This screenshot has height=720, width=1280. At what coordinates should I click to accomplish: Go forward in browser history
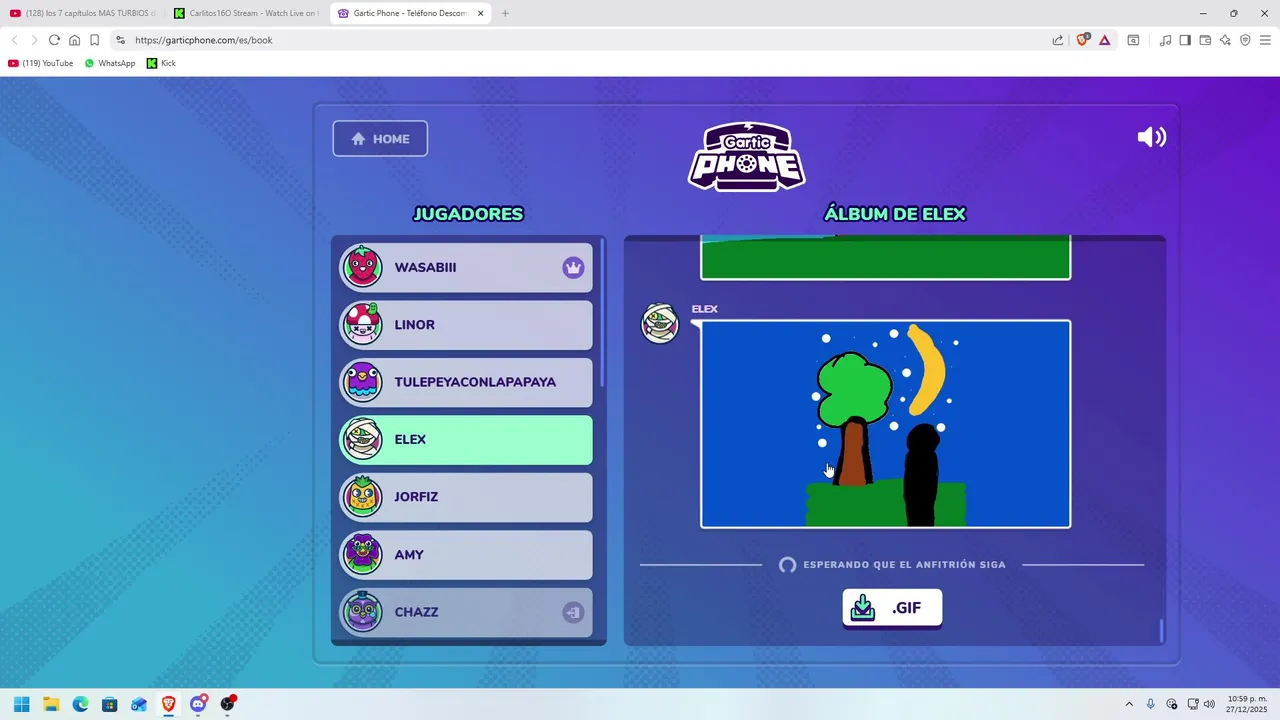(34, 40)
